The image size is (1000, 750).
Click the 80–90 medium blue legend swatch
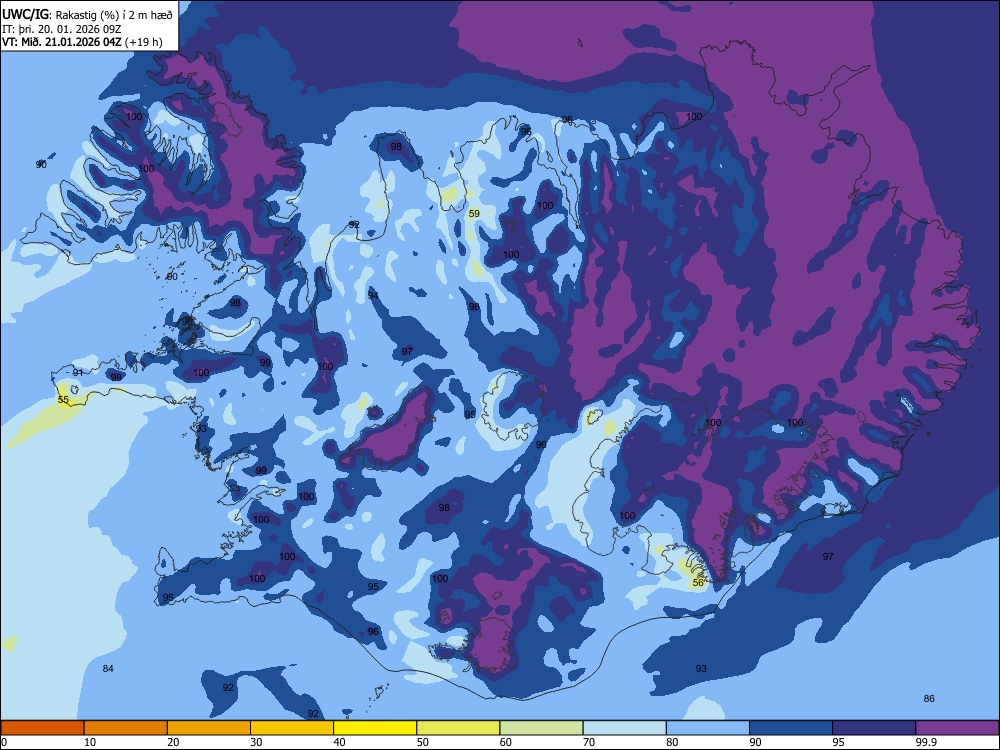[708, 728]
